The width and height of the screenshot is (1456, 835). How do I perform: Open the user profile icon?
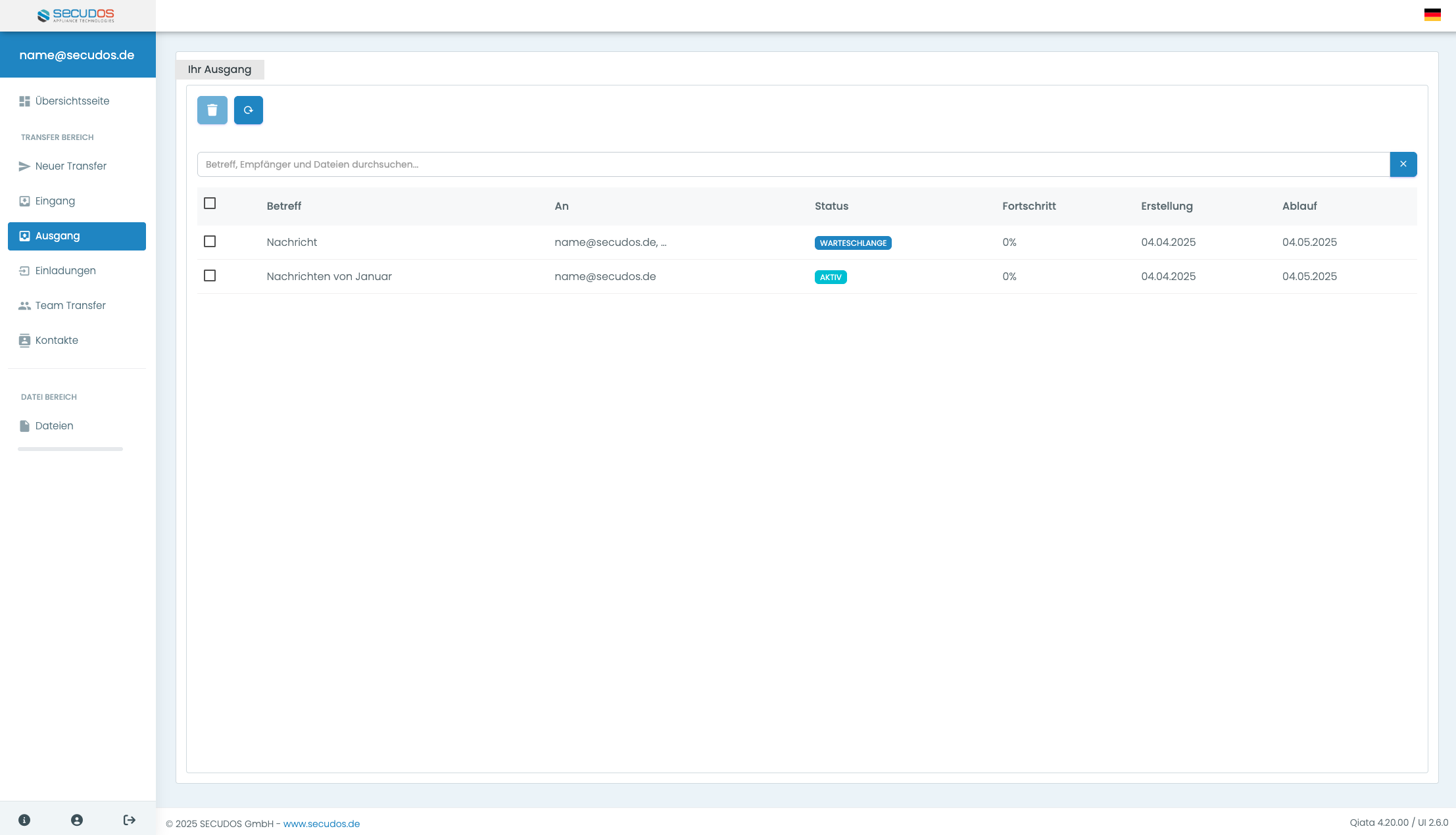point(77,820)
